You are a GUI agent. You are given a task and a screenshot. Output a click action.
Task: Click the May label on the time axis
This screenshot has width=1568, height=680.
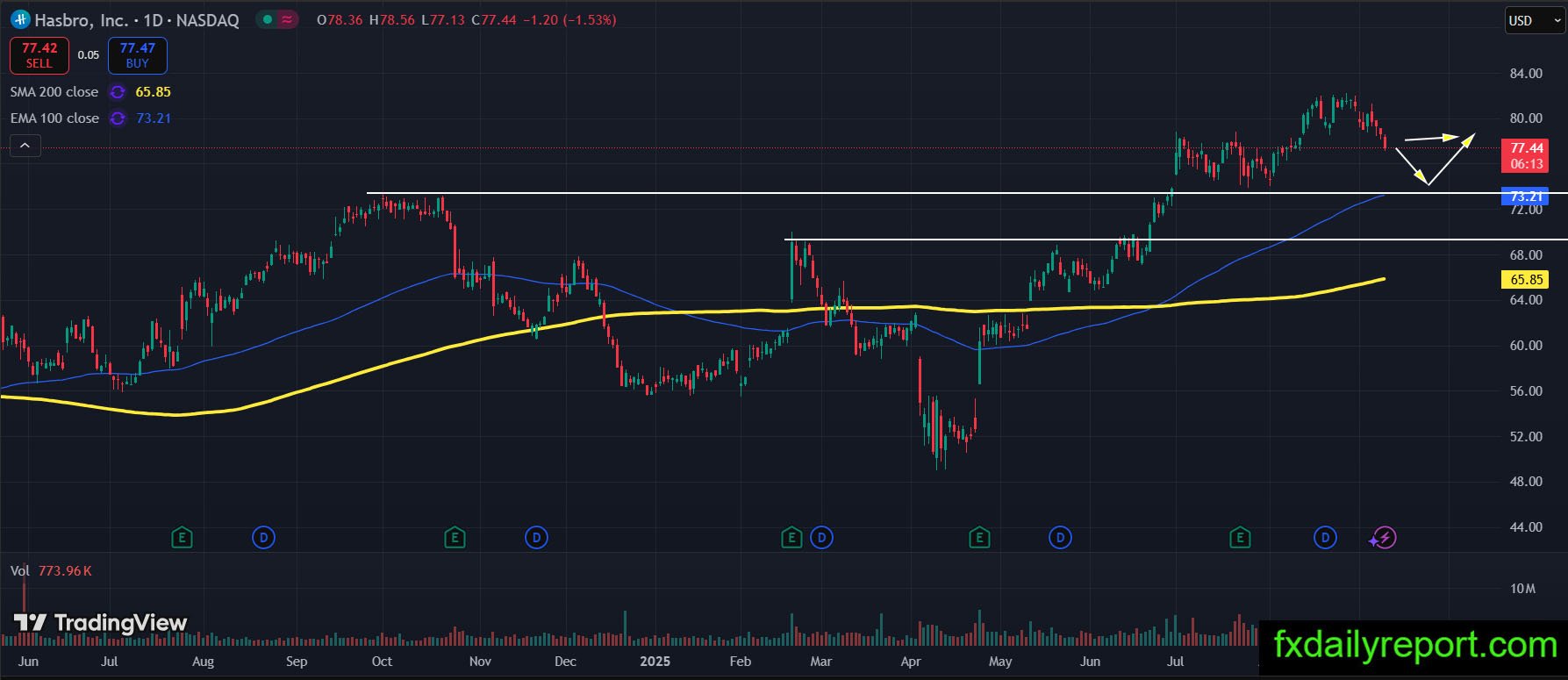(x=1000, y=662)
